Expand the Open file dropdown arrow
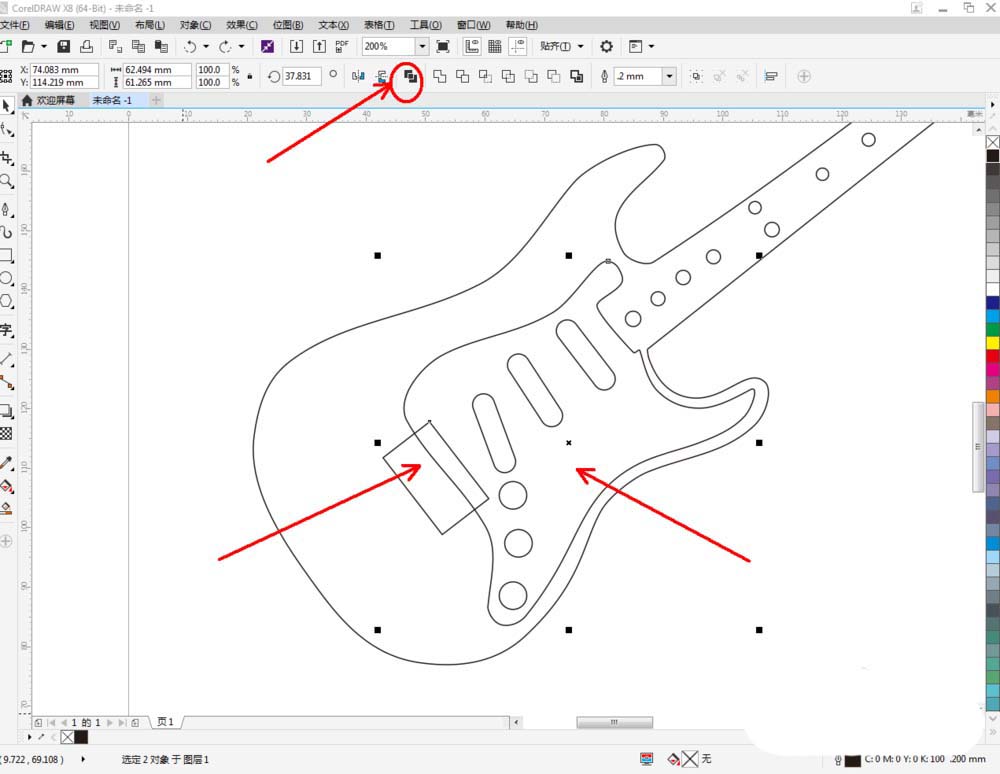This screenshot has height=774, width=1000. click(44, 46)
